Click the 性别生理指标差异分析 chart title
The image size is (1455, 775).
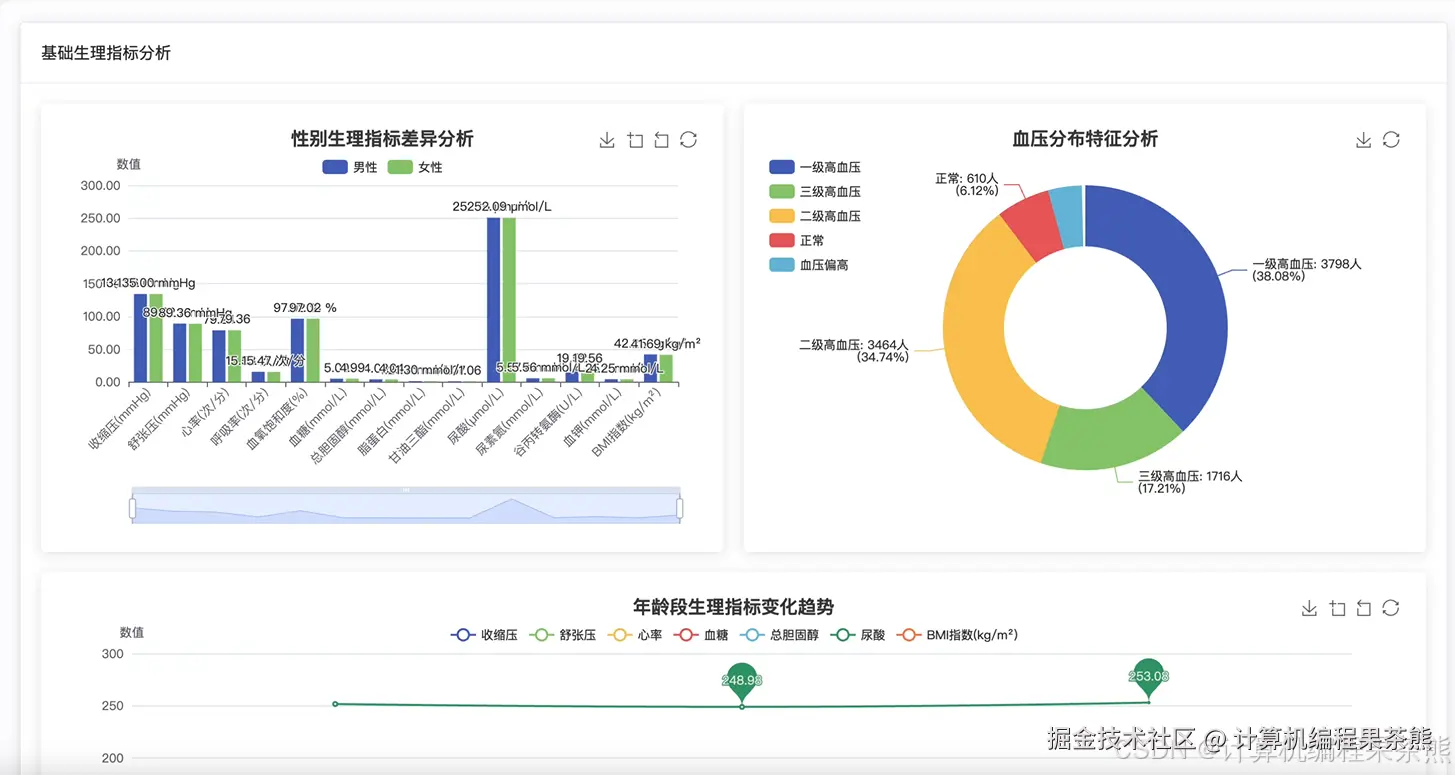[x=382, y=138]
